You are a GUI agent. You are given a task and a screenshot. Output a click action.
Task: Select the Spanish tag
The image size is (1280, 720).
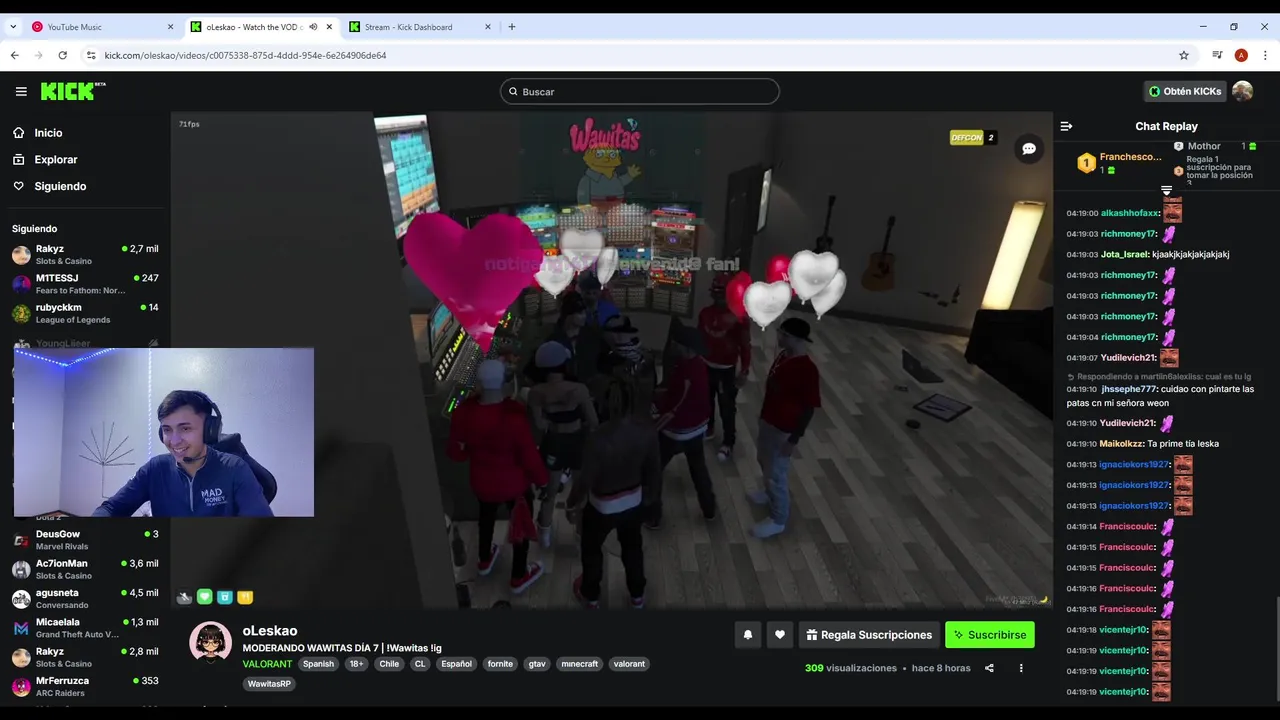tap(318, 664)
